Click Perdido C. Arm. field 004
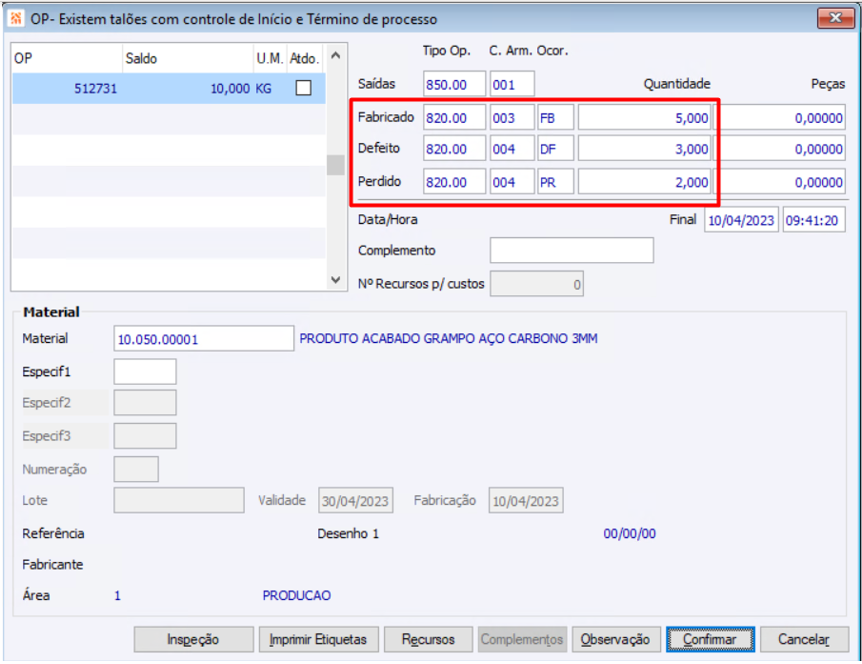The width and height of the screenshot is (862, 664). [x=512, y=182]
